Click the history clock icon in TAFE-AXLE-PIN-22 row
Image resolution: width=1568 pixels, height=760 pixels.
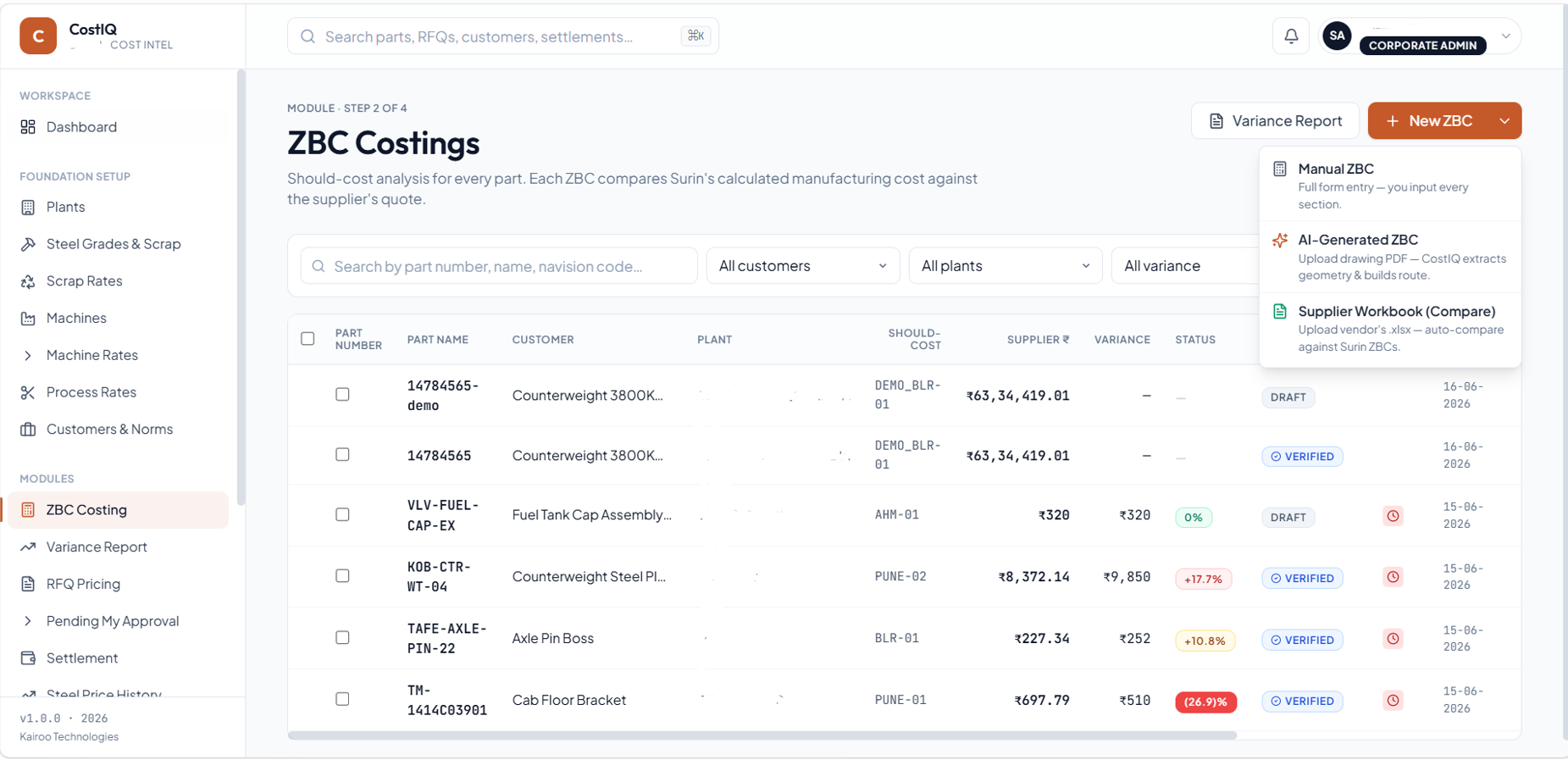coord(1393,639)
